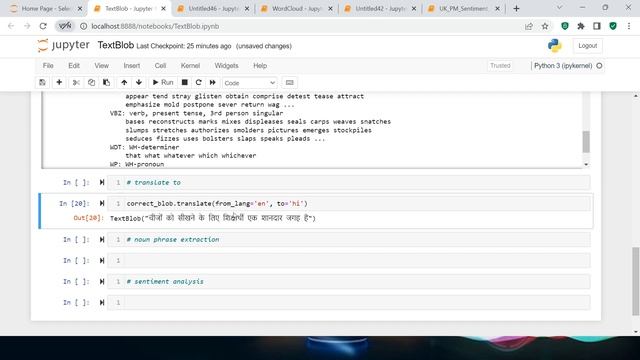Open the Chrome three-dot menu
This screenshot has width=640, height=360.
click(x=629, y=26)
